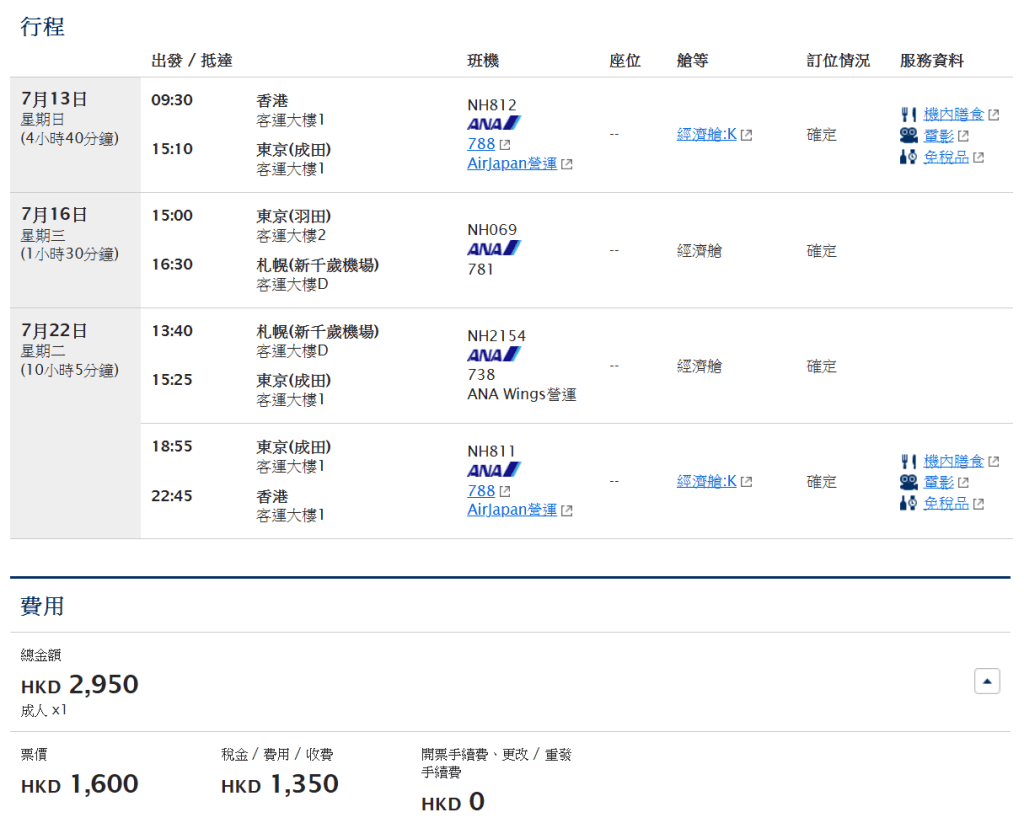Screen dimensions: 1024x823
Task: Click fork and knife icon for NH811
Action: [908, 461]
